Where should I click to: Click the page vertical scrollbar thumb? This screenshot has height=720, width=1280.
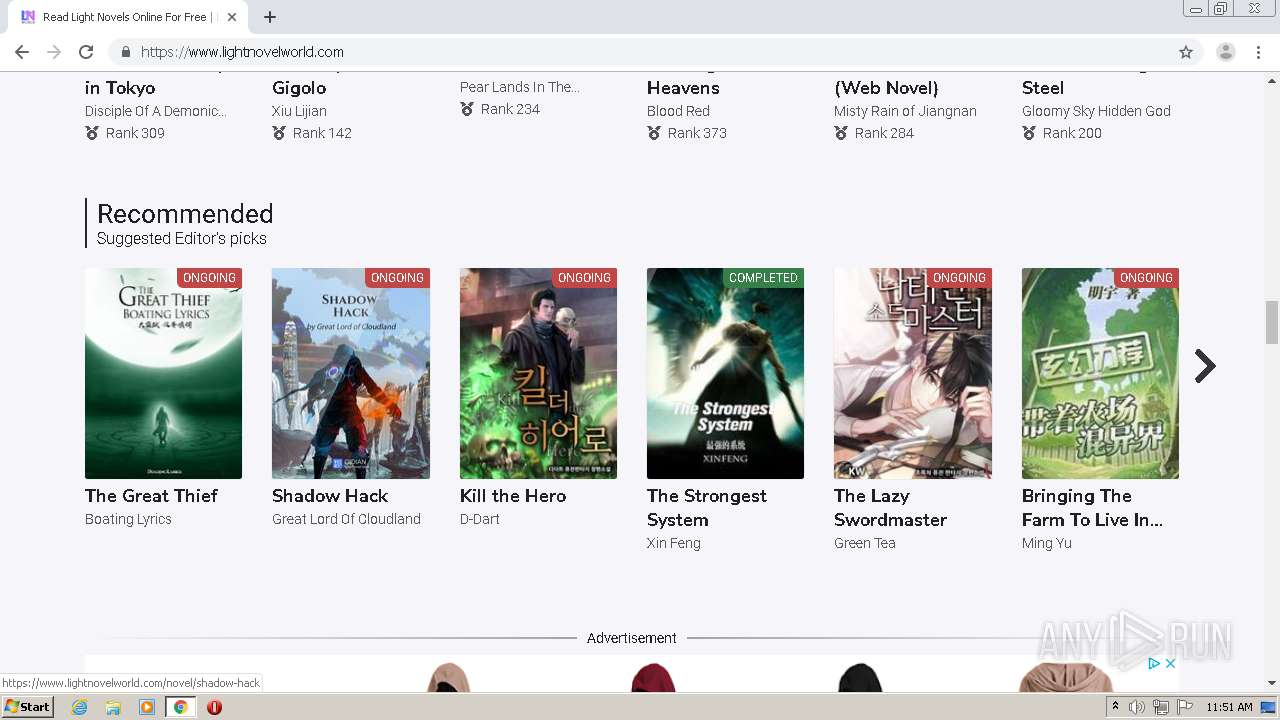(1272, 321)
